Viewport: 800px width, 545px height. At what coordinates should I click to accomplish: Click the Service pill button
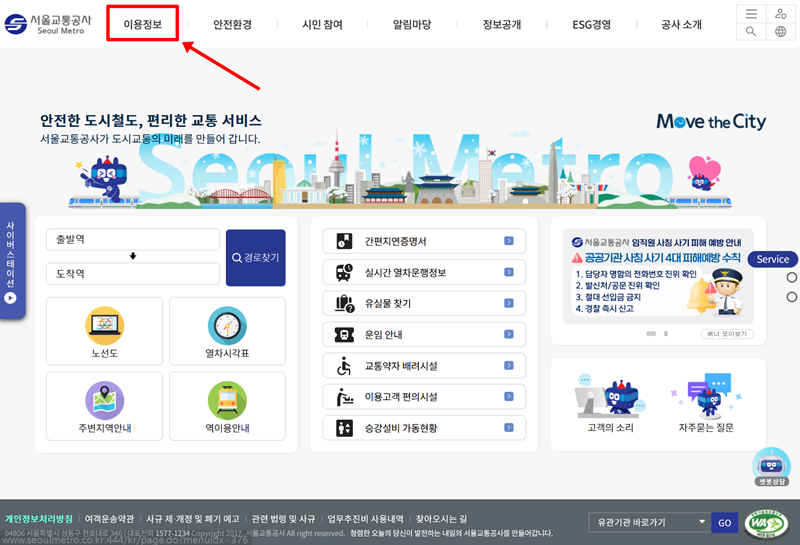(772, 259)
